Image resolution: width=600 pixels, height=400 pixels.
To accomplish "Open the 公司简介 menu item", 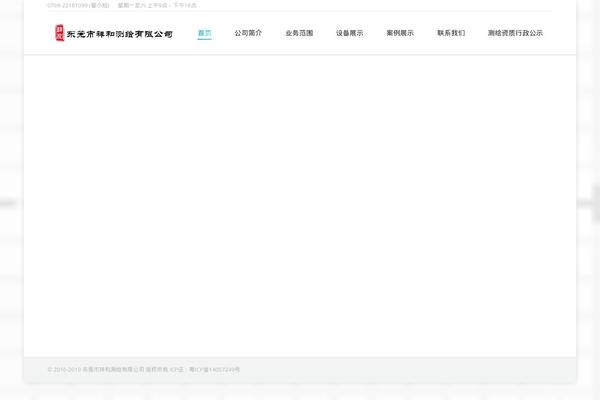I will point(248,33).
